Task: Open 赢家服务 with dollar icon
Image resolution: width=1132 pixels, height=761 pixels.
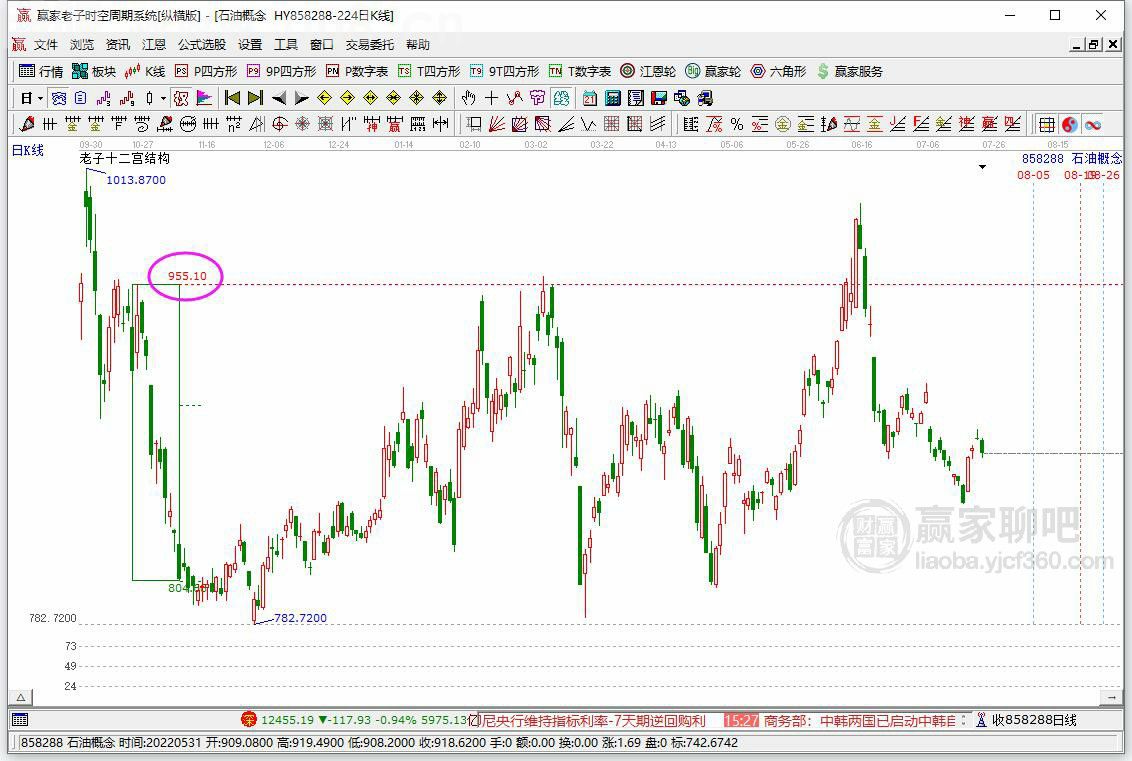Action: pyautogui.click(x=850, y=71)
